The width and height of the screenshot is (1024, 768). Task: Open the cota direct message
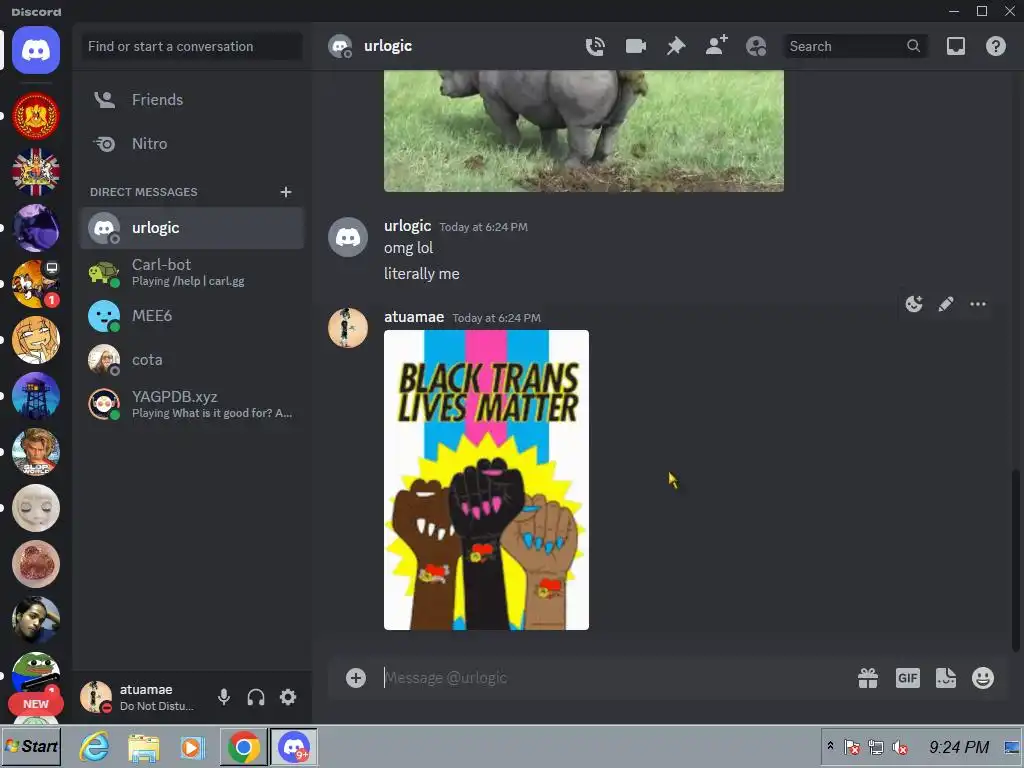192,360
